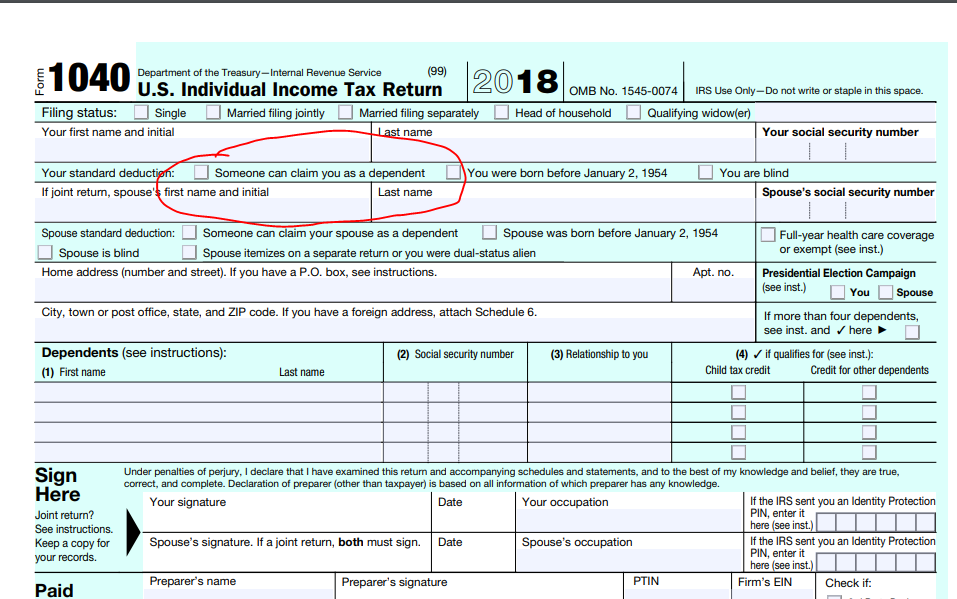Select Head of household checkbox

pos(502,112)
